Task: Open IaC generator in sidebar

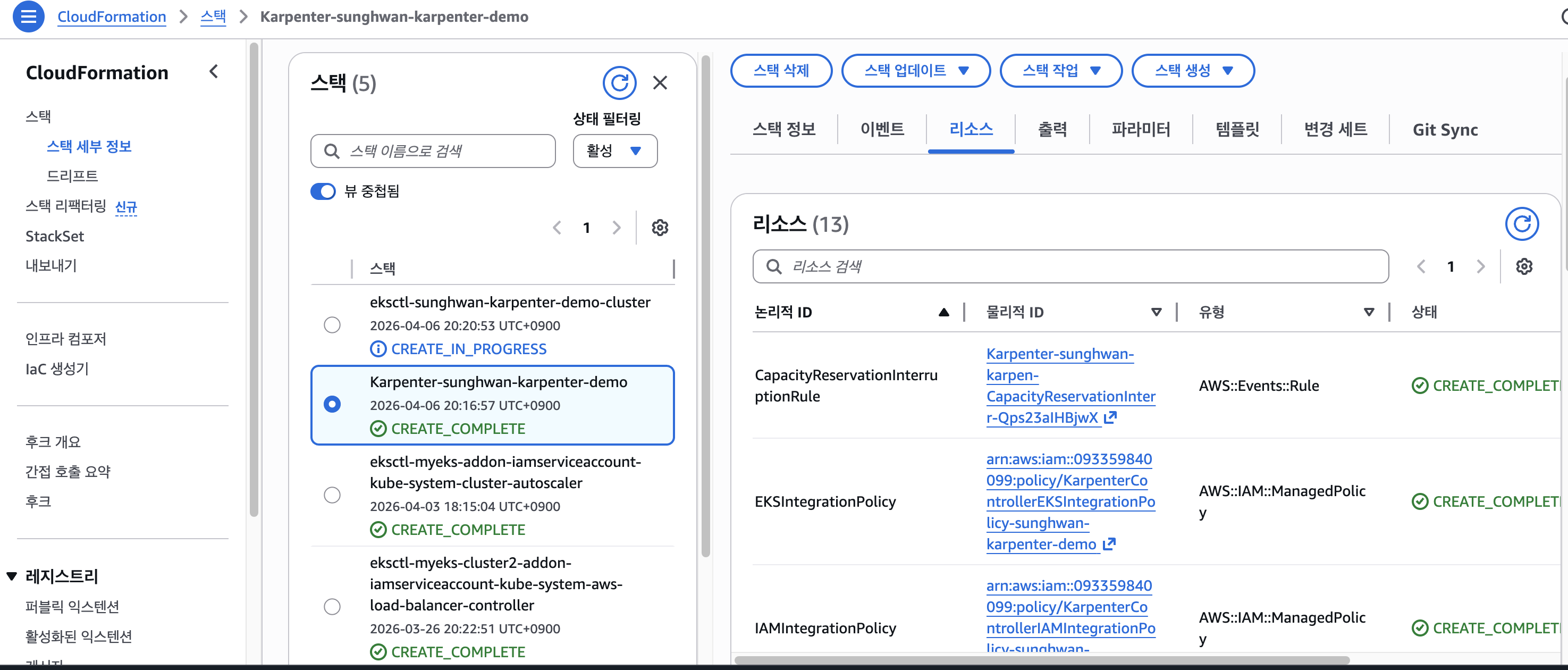Action: [57, 369]
